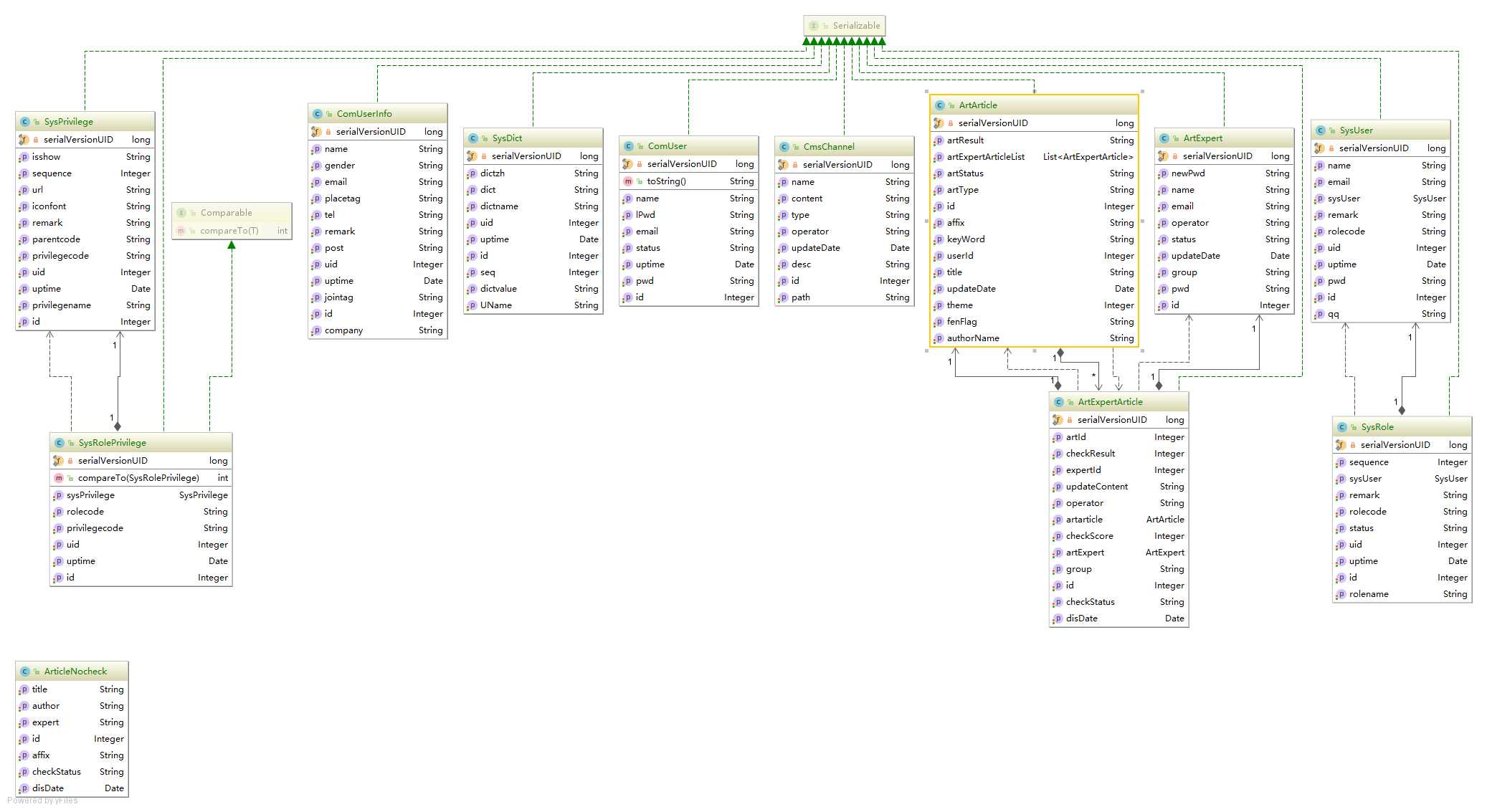Select the ComUserInfo class title
1487x812 pixels.
(x=364, y=114)
